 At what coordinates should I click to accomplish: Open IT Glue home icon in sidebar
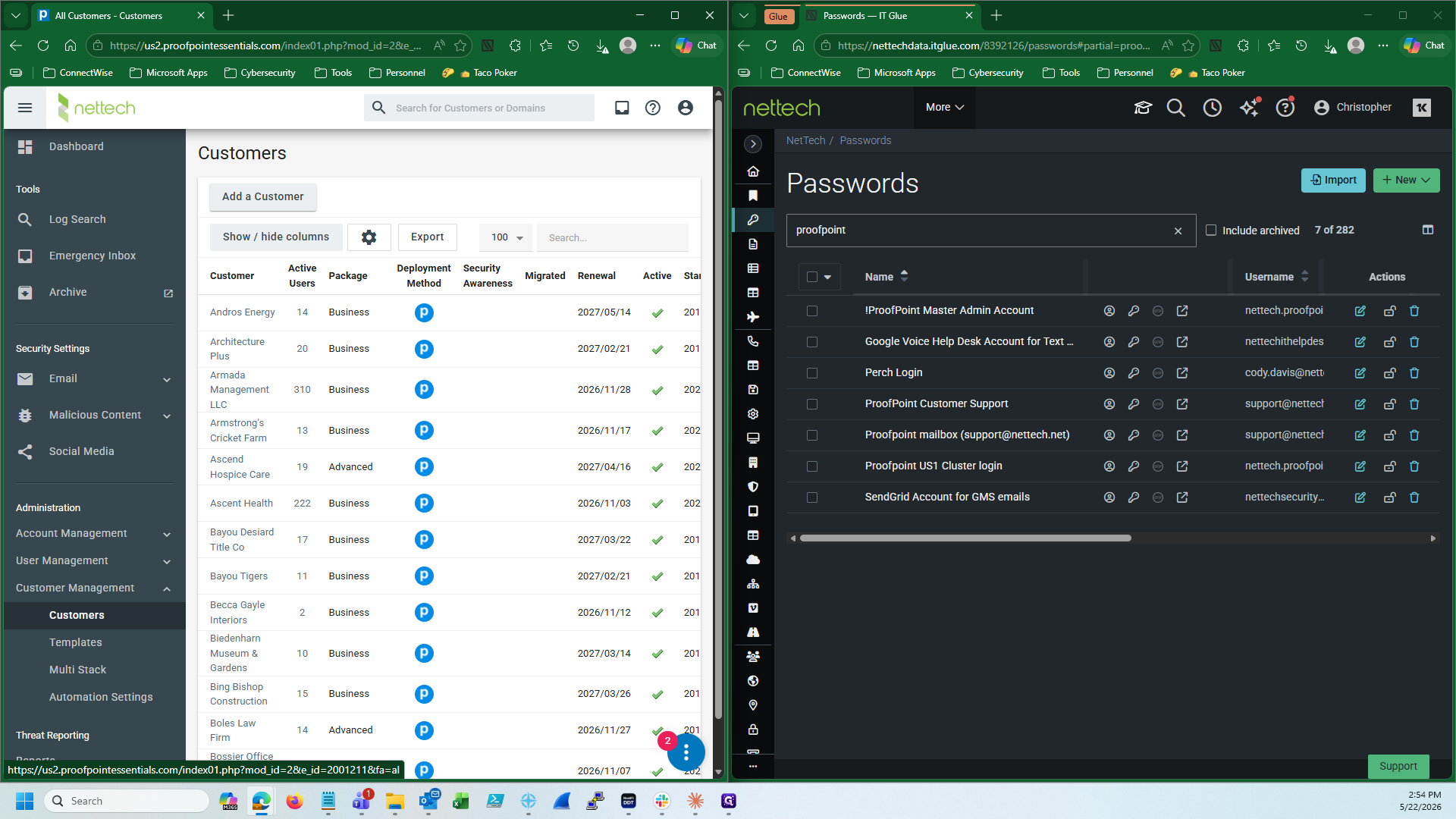tap(753, 171)
